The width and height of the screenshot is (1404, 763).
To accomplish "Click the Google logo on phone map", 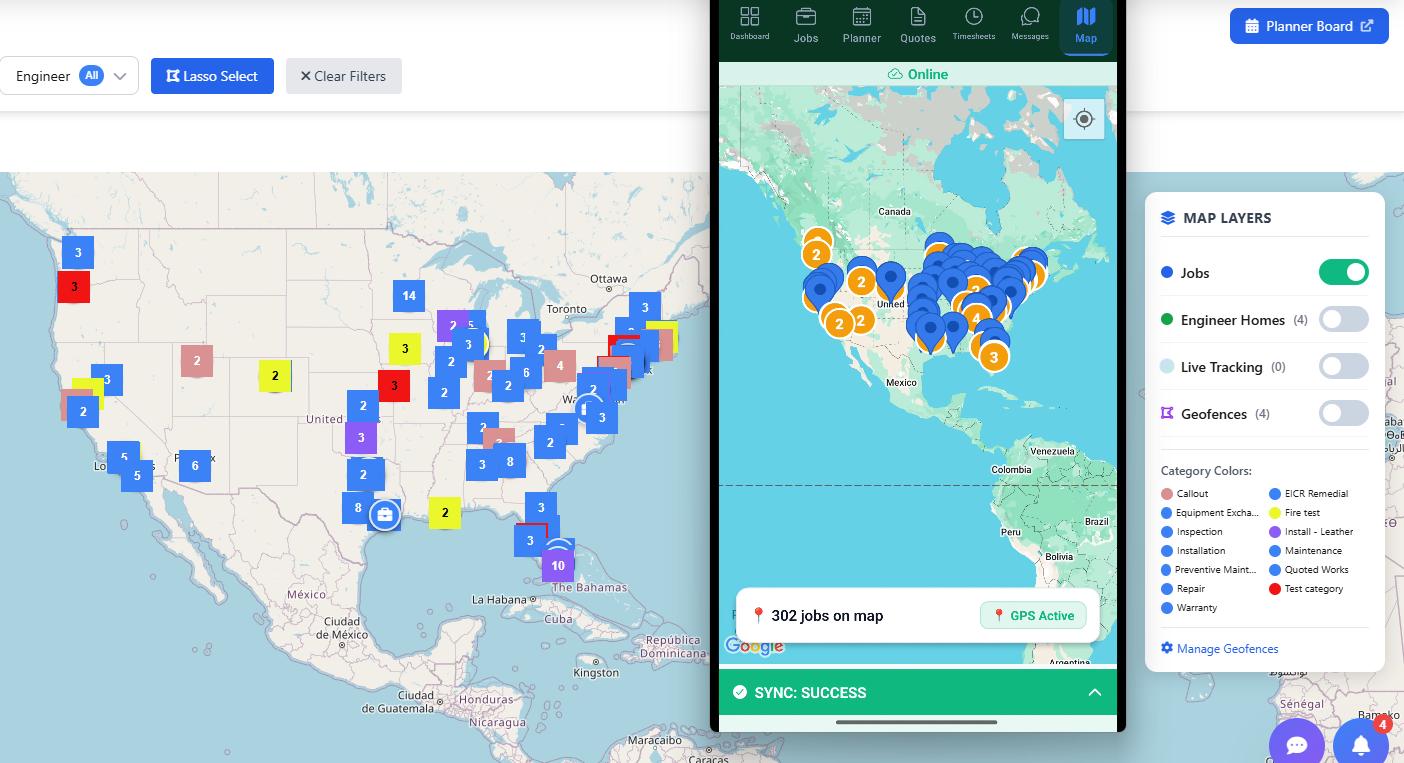I will [754, 647].
